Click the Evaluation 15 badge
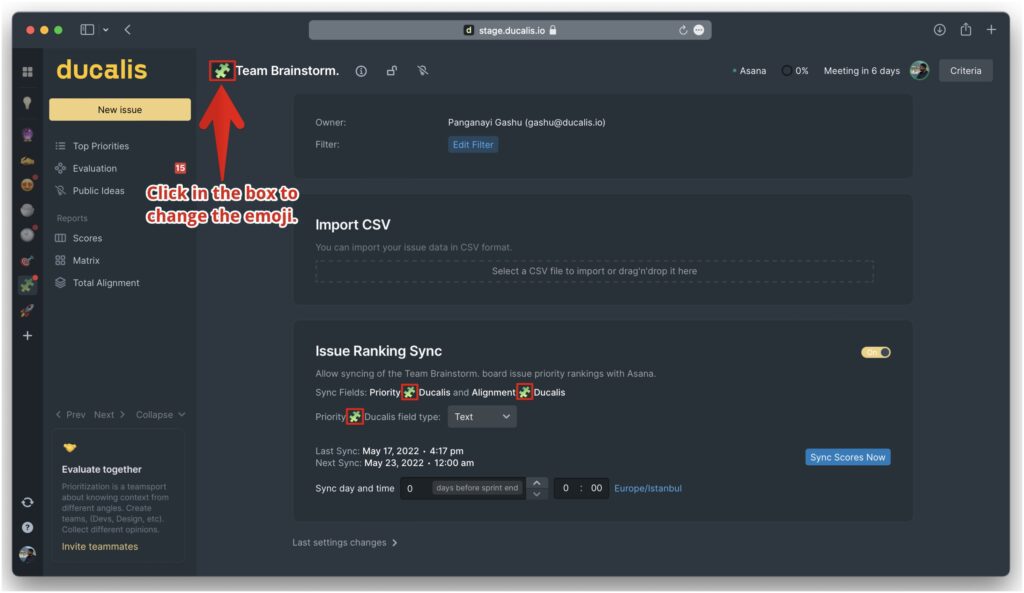 tap(180, 168)
